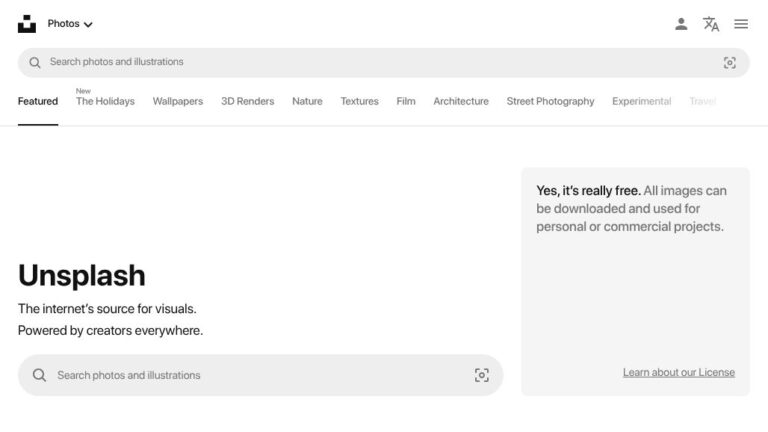
Task: Click the hero search input field
Action: [x=260, y=375]
